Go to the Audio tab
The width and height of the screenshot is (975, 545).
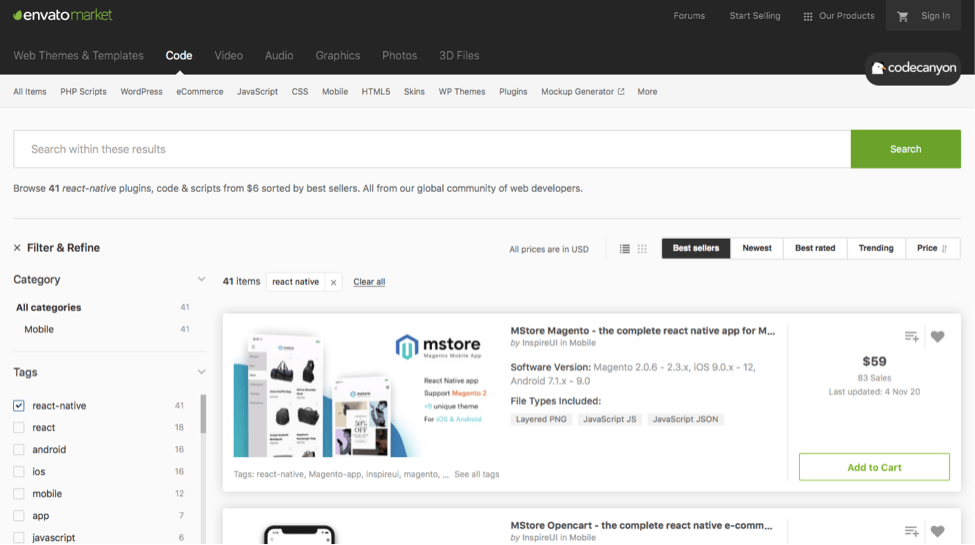pyautogui.click(x=279, y=55)
